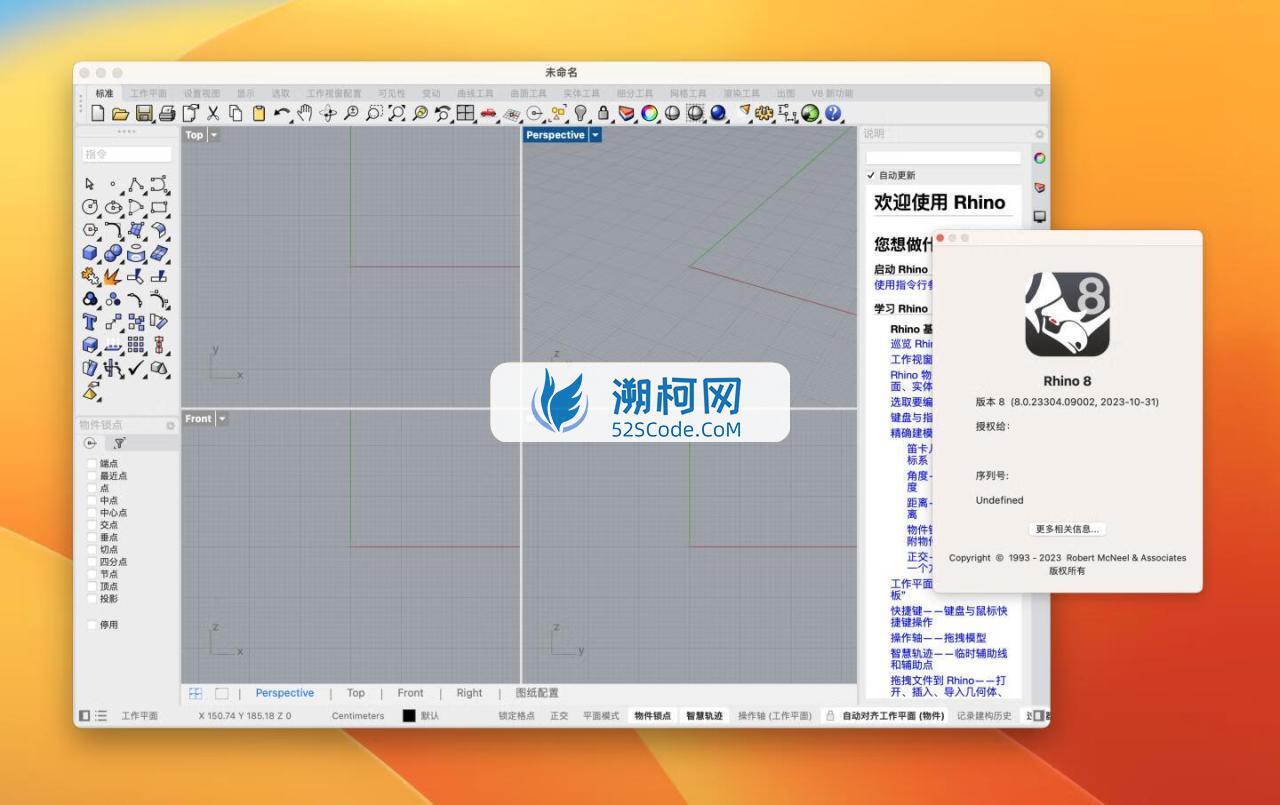Click the padlock Lock objects icon
The image size is (1280, 805).
tap(603, 113)
